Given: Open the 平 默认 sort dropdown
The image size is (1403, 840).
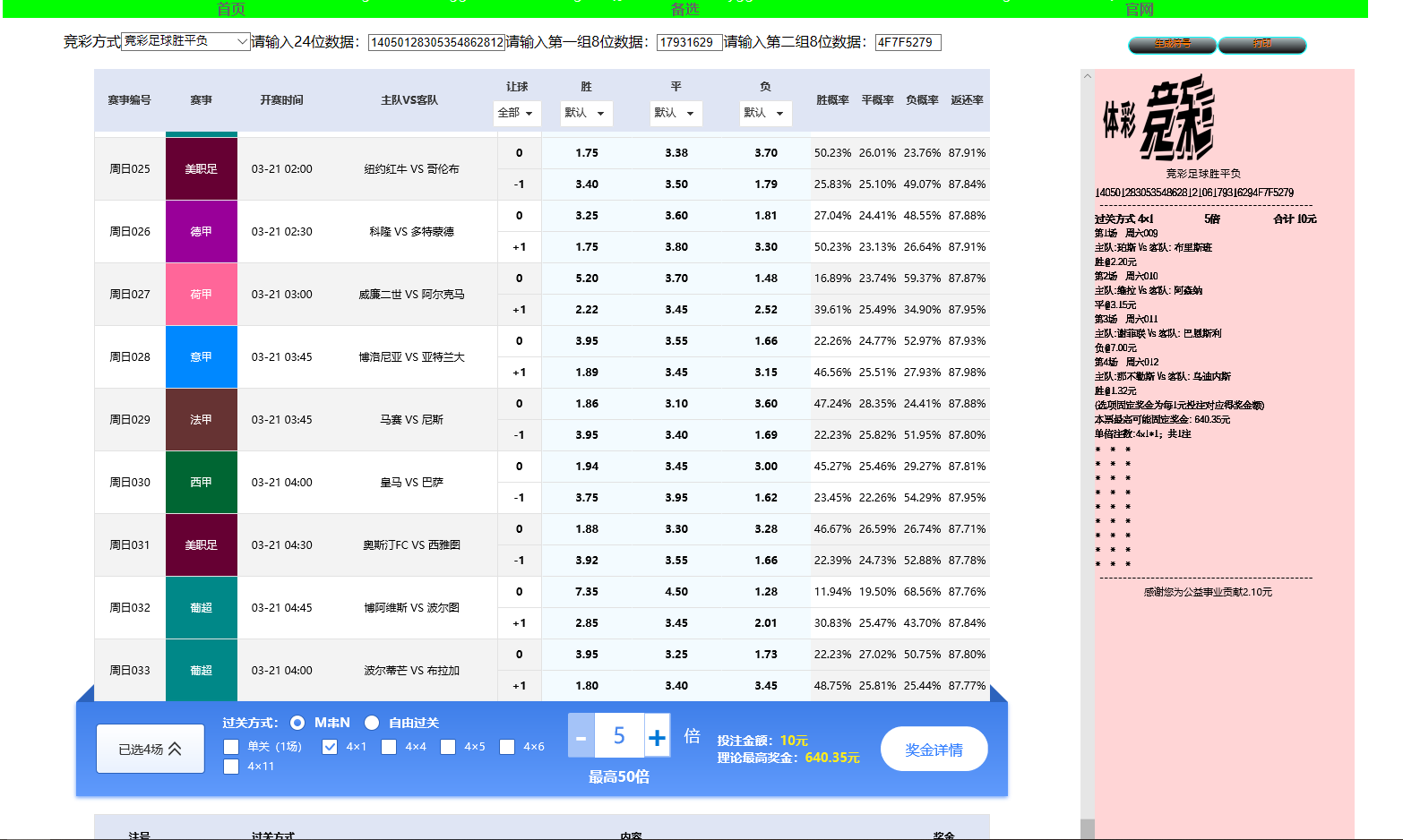Looking at the screenshot, I should point(676,113).
